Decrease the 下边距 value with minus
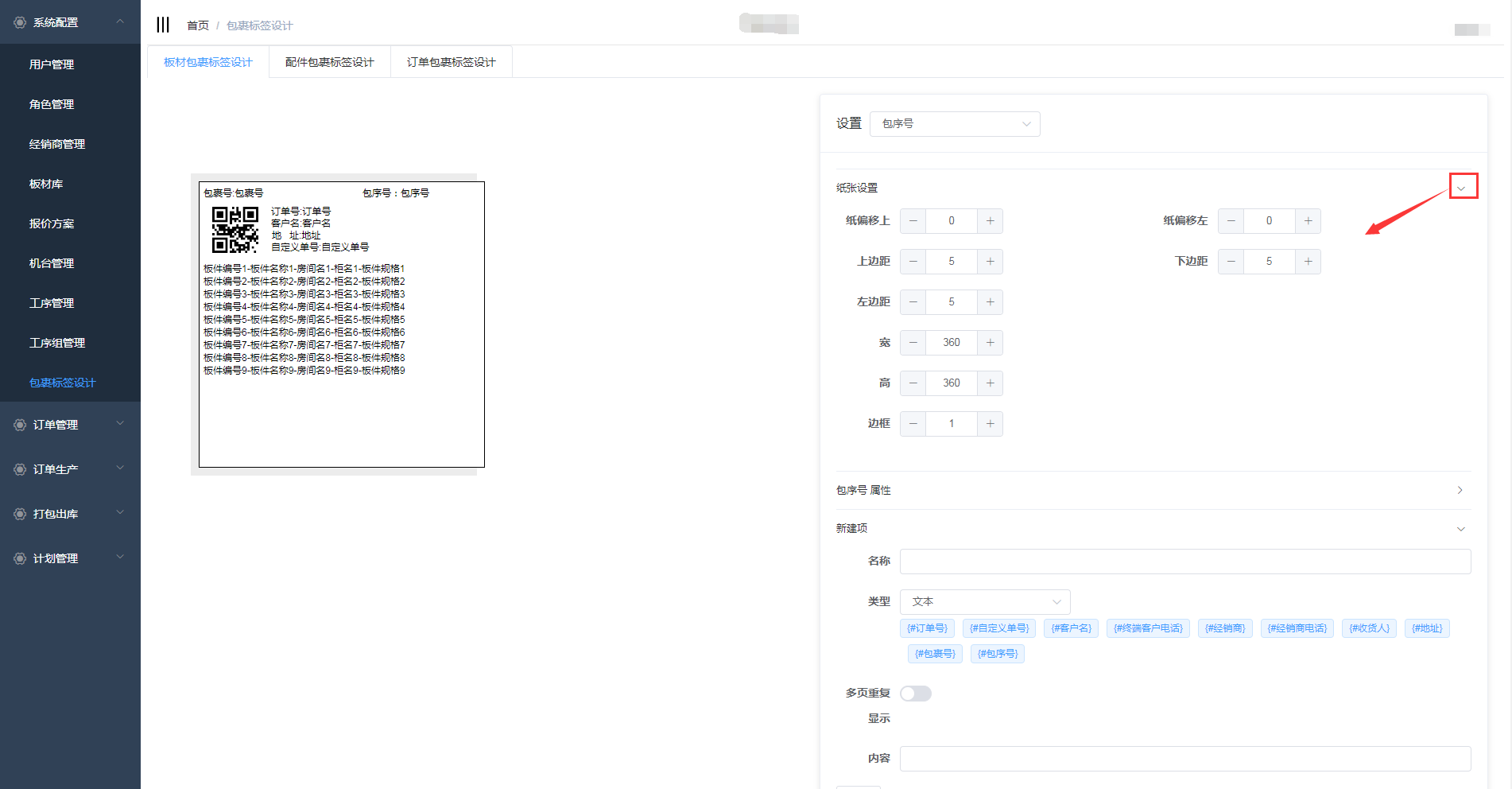This screenshot has width=1512, height=789. pyautogui.click(x=1231, y=262)
